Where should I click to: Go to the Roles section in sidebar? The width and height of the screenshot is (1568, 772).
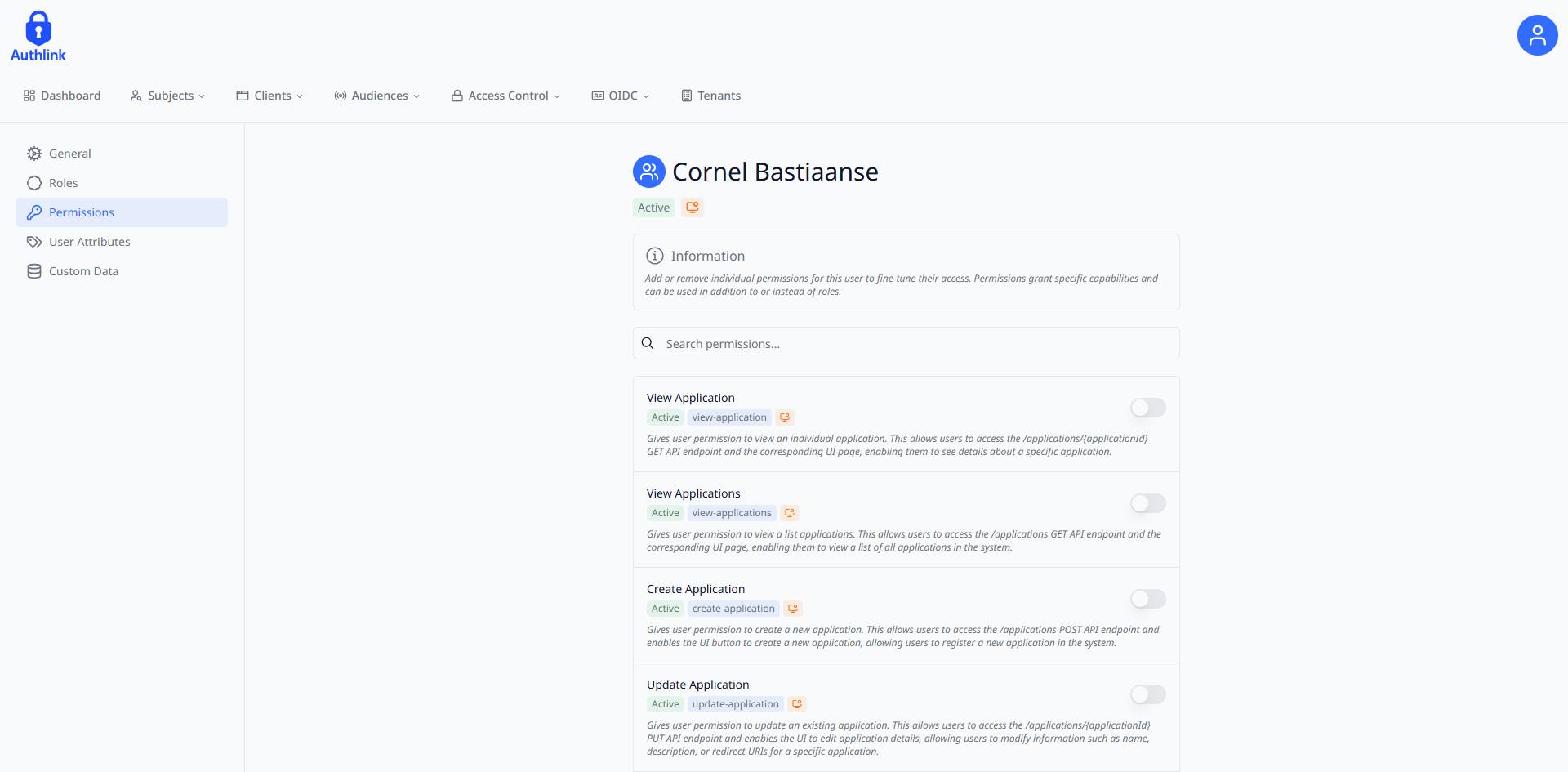63,182
